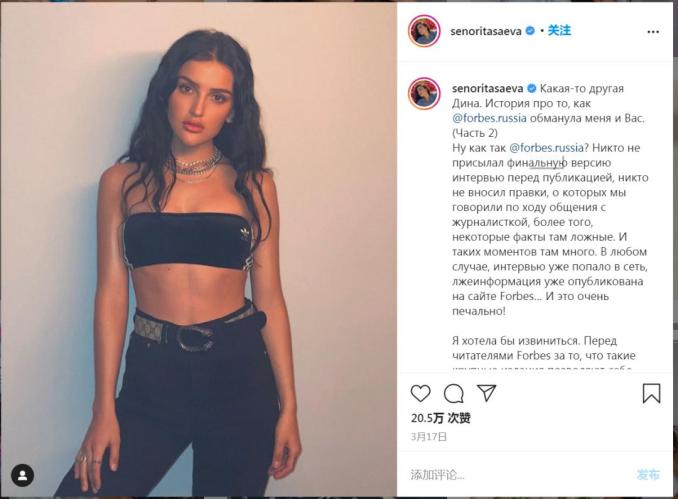The width and height of the screenshot is (678, 499).
Task: Open the second @forbes.russia mention
Action: pyautogui.click(x=547, y=148)
